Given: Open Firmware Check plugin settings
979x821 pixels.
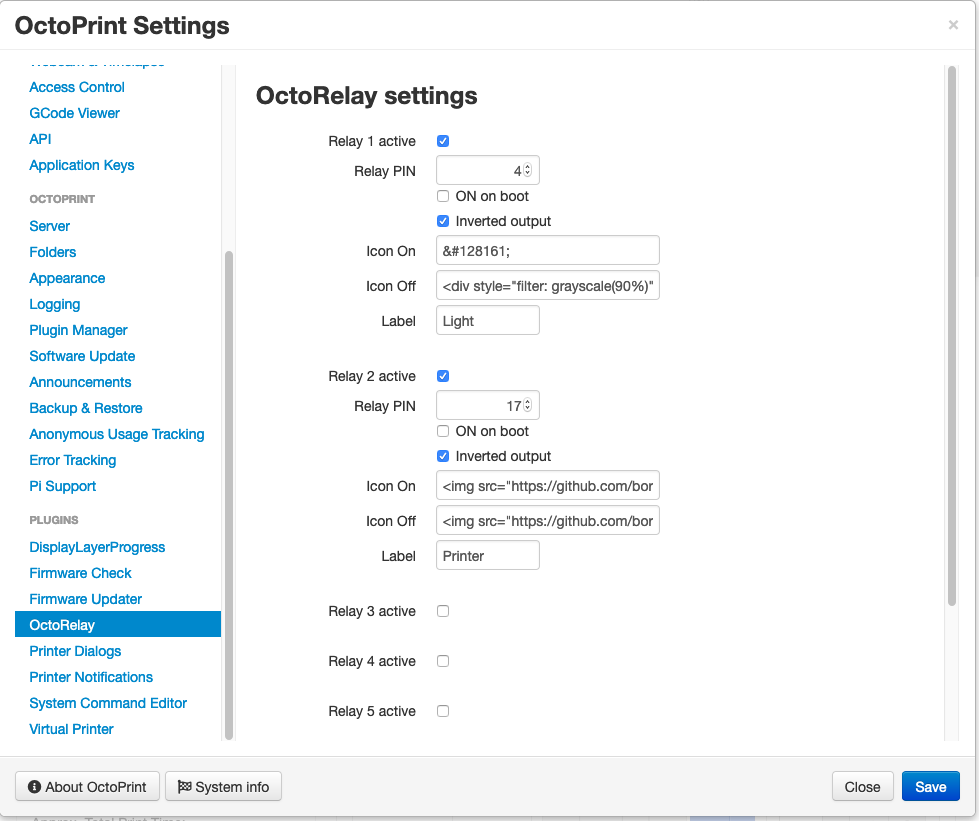Looking at the screenshot, I should [x=80, y=573].
